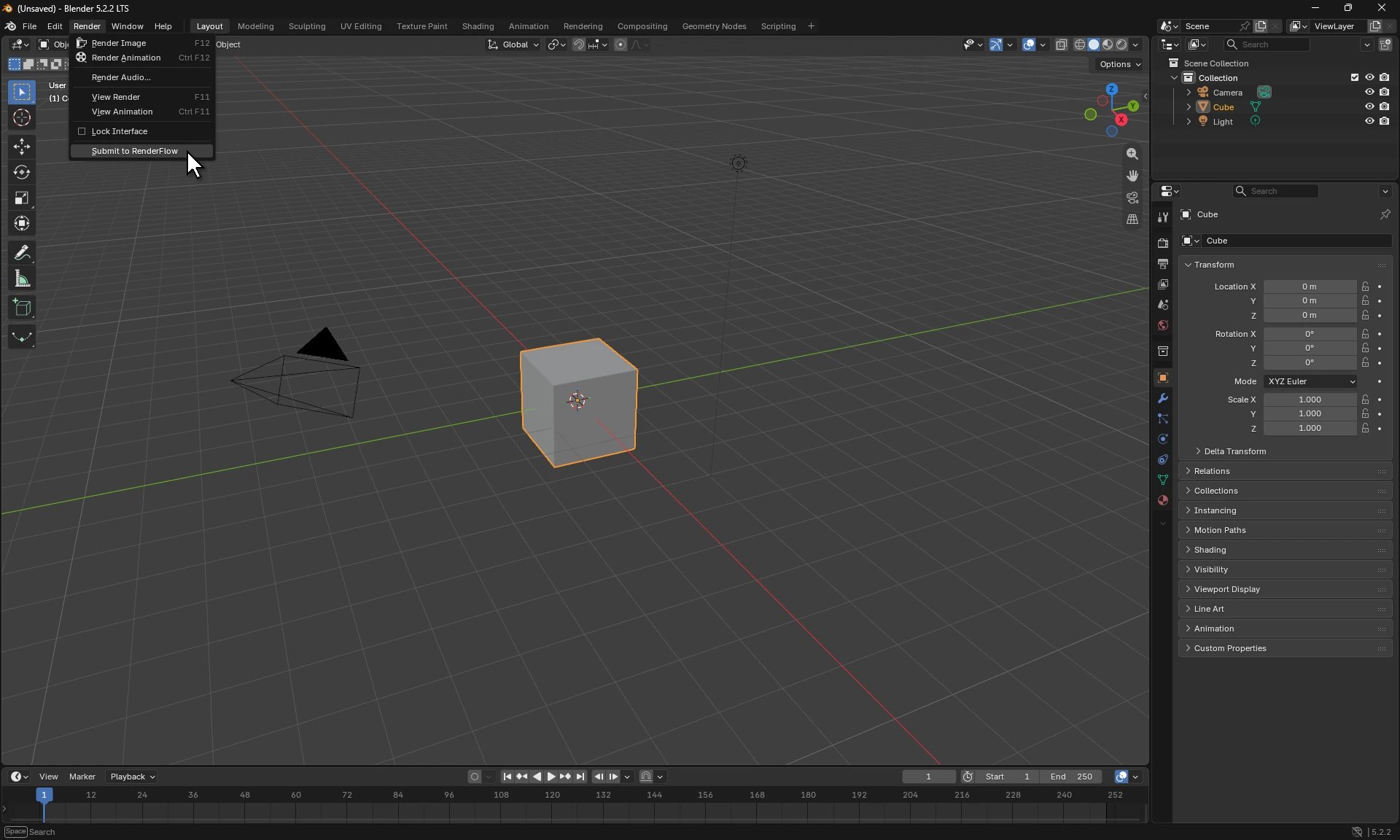Choose Render Animation from Render menu
Viewport: 1400px width, 840px height.
tap(141, 58)
